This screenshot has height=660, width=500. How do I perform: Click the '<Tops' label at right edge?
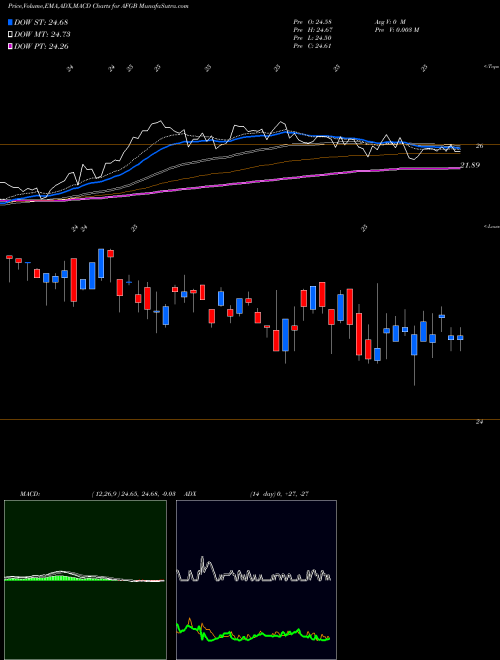(492, 67)
